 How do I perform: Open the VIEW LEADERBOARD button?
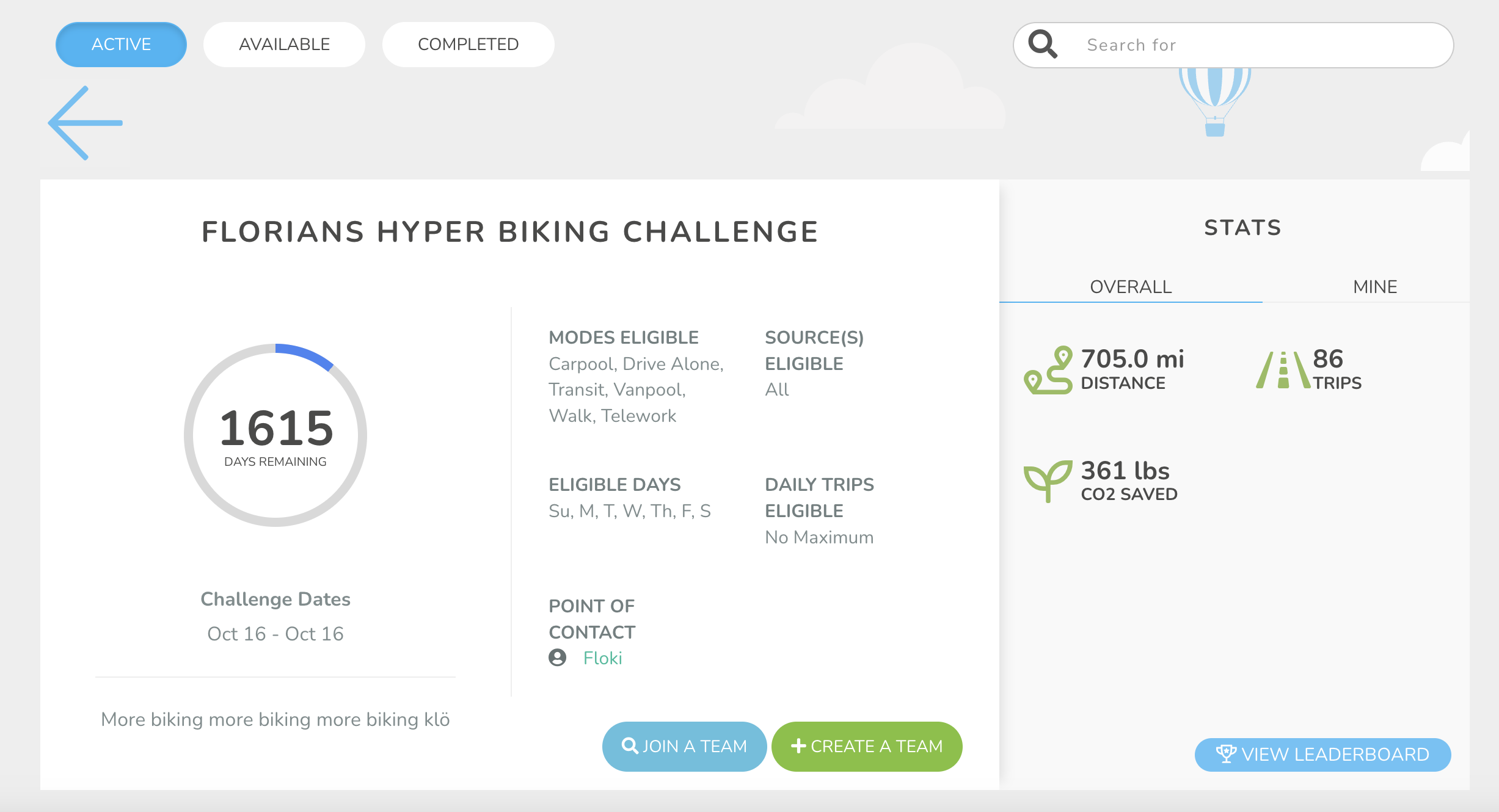[x=1322, y=755]
